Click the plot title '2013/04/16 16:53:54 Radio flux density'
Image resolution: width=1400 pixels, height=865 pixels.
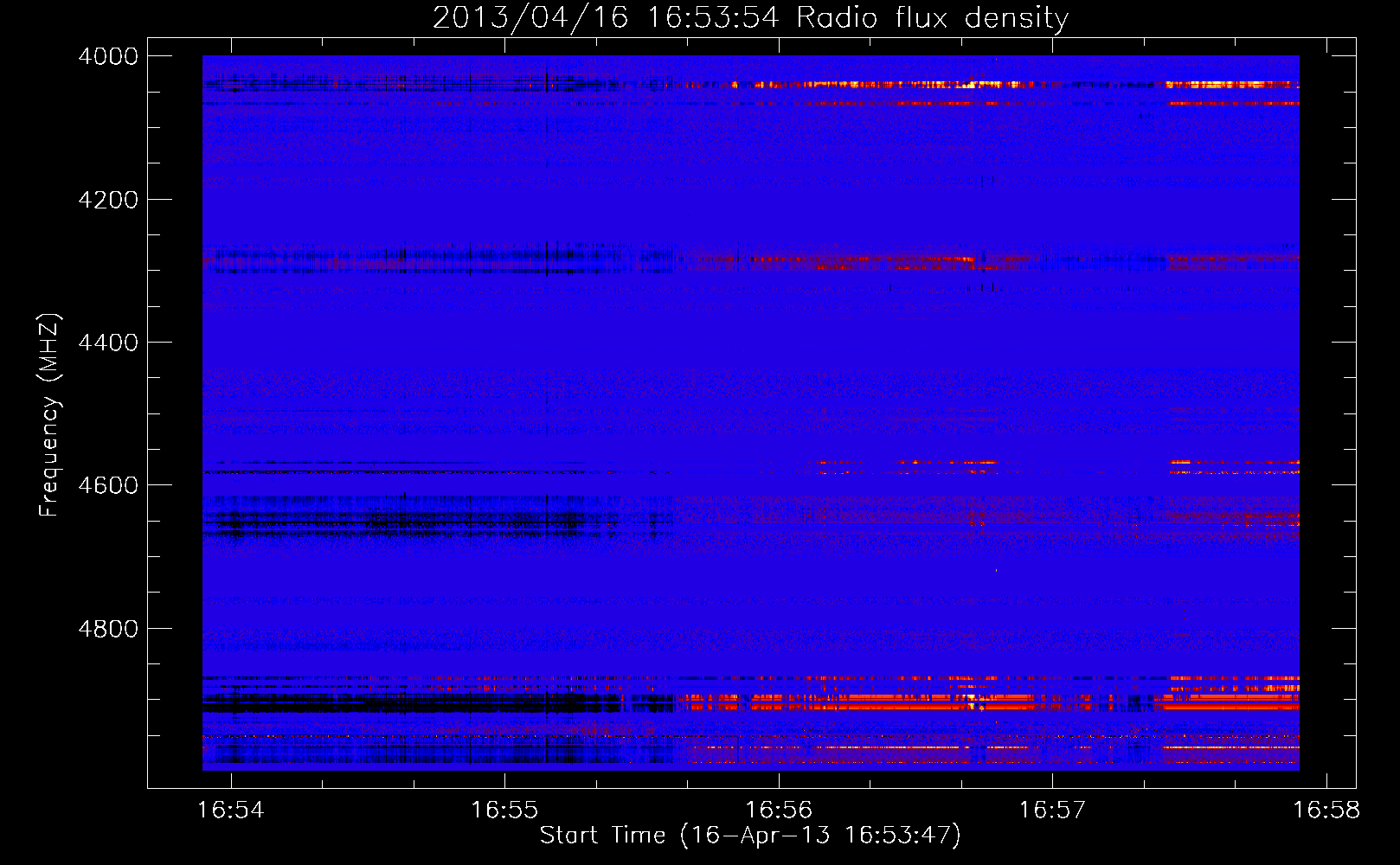[751, 17]
